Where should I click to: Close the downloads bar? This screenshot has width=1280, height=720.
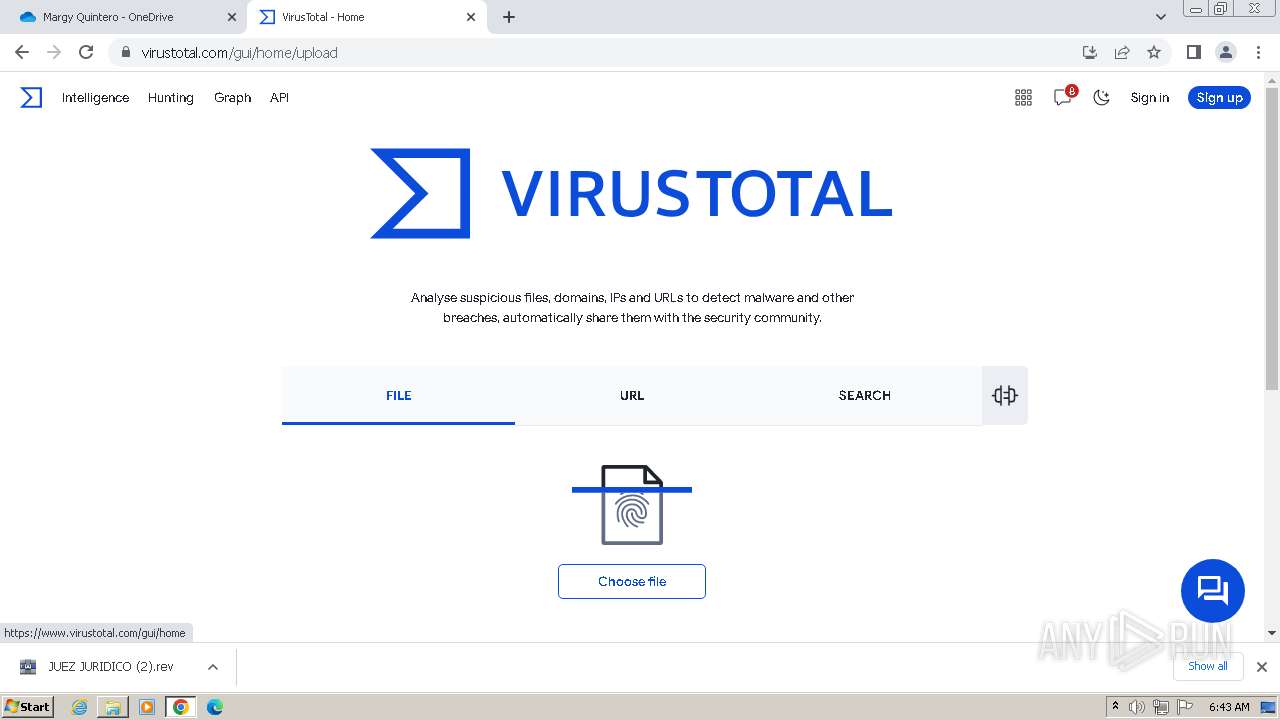[x=1262, y=667]
